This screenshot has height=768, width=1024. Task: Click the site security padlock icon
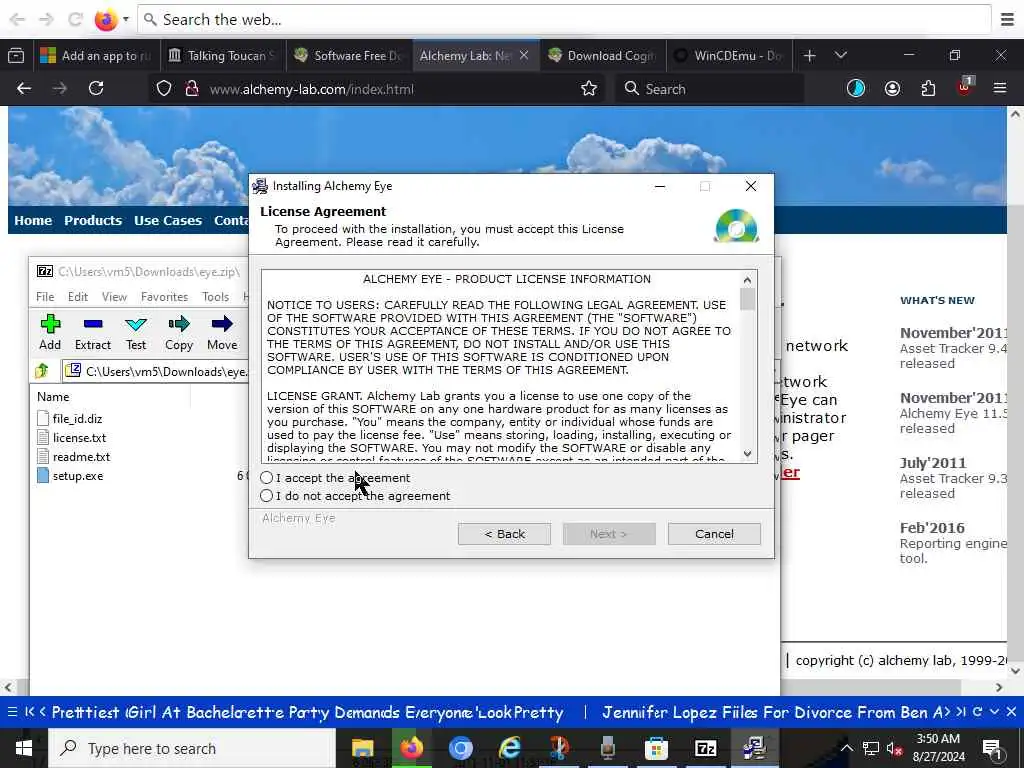coord(191,88)
